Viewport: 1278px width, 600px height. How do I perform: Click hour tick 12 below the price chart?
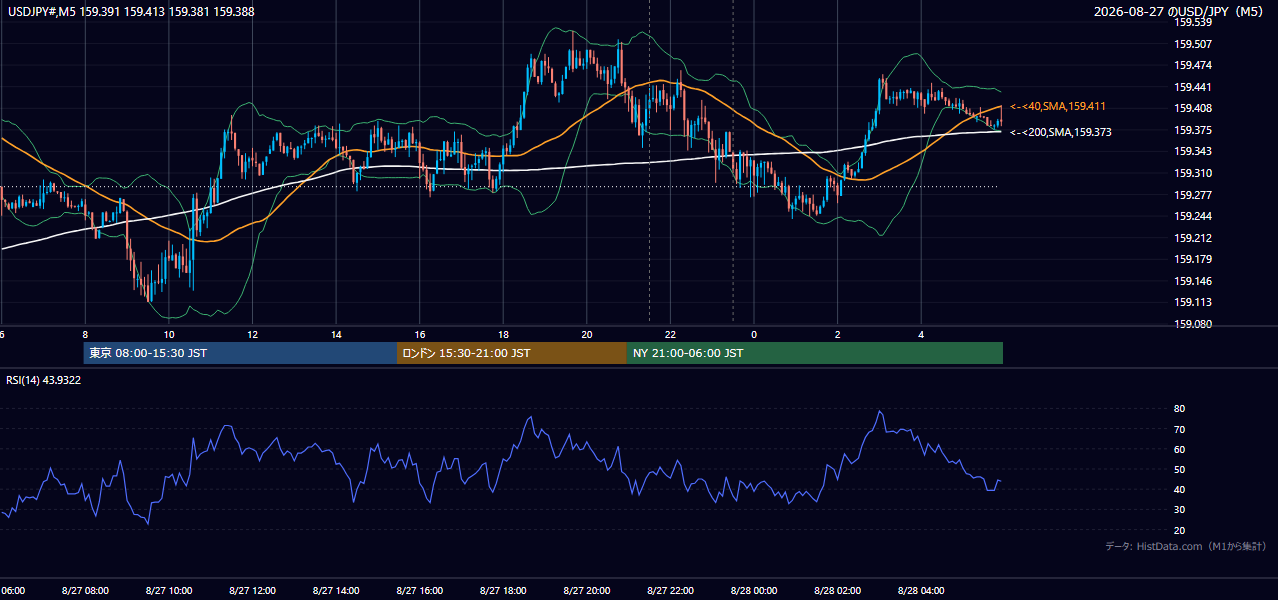(252, 334)
